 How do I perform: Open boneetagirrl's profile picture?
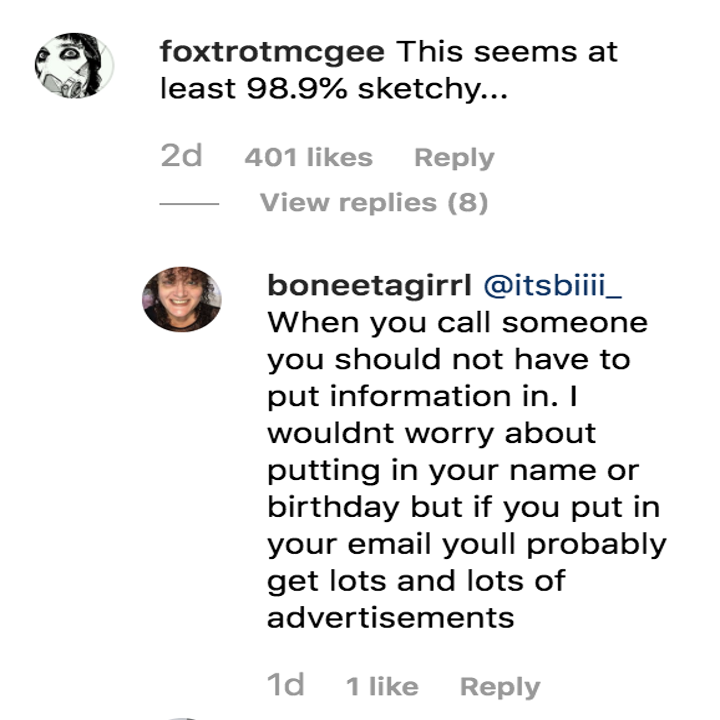tap(182, 299)
